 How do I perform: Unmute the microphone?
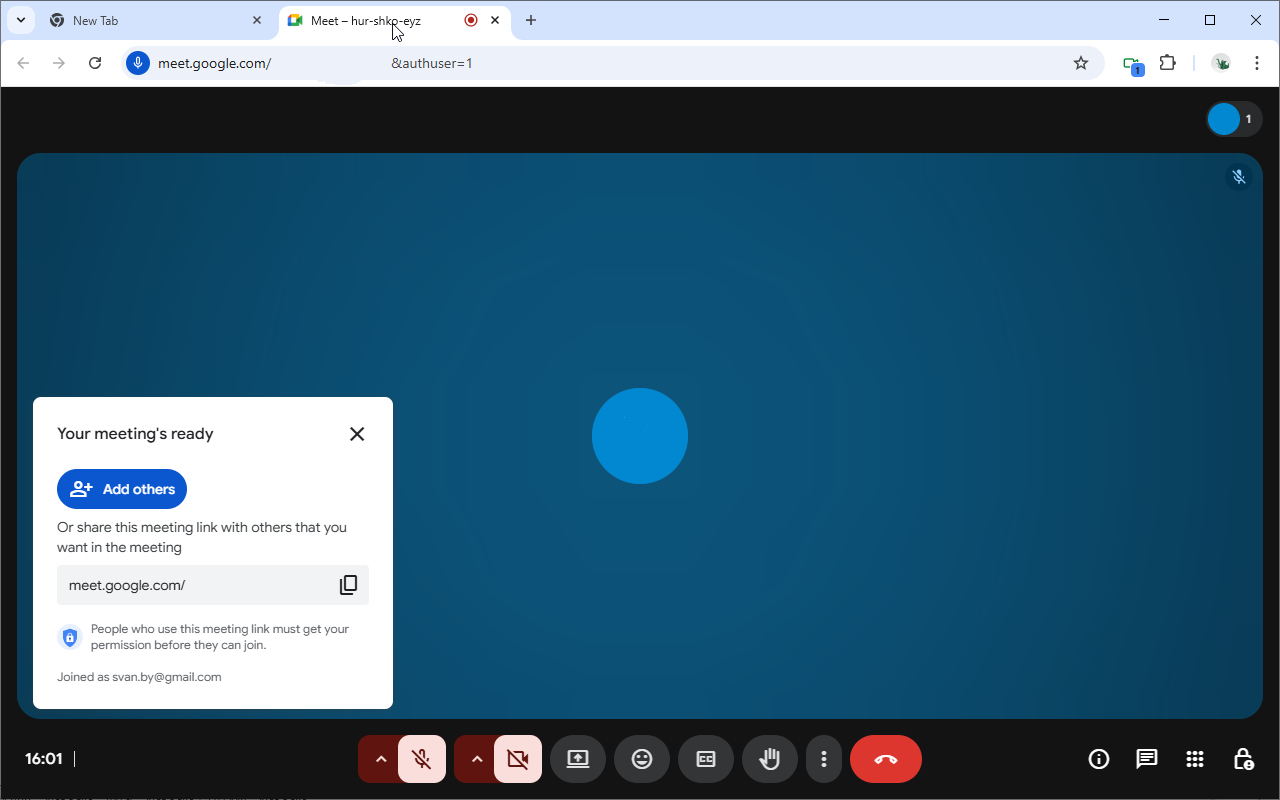pyautogui.click(x=422, y=759)
